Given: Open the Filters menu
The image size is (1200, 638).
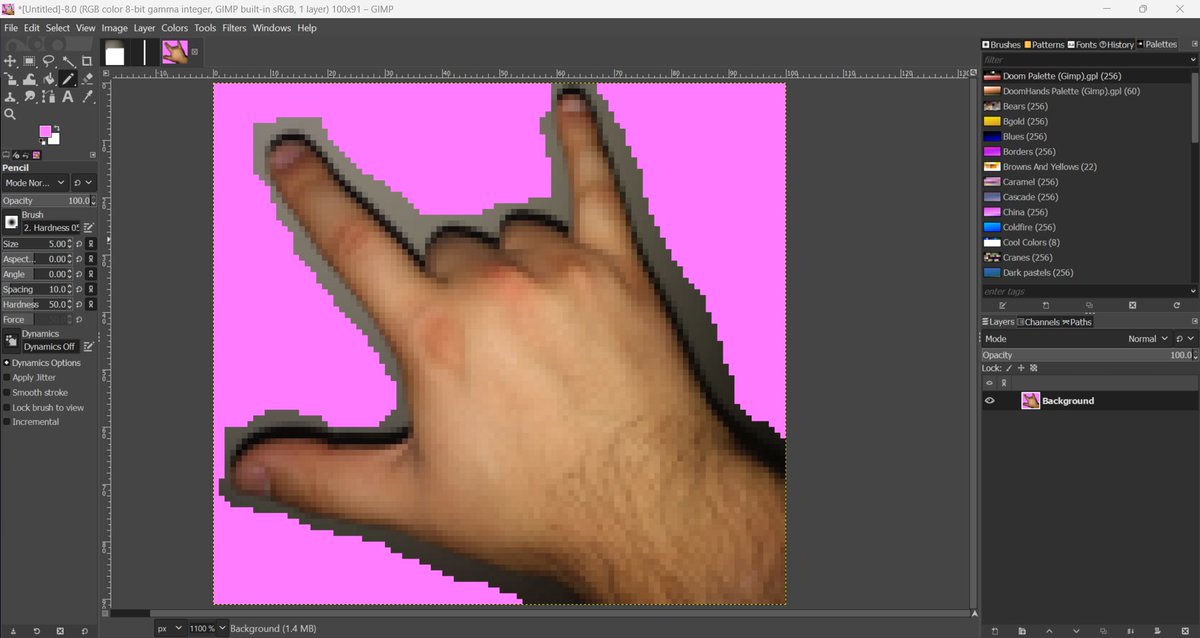Looking at the screenshot, I should coord(234,28).
